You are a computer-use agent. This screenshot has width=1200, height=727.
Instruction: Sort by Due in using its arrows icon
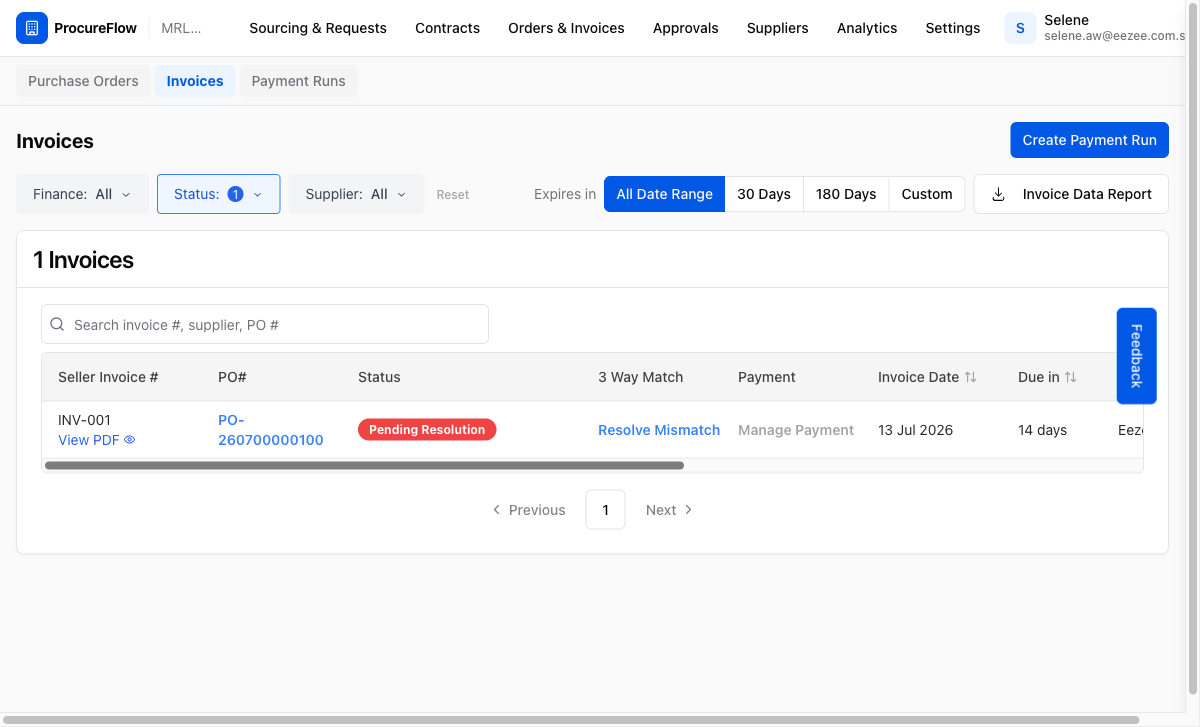tap(1070, 377)
